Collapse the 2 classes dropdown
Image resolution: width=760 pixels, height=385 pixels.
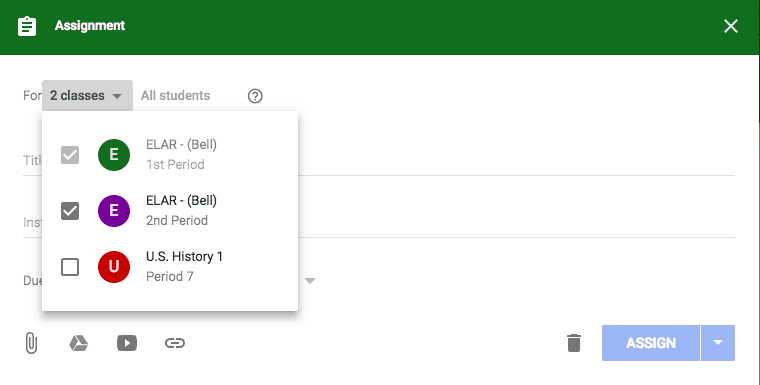coord(87,96)
